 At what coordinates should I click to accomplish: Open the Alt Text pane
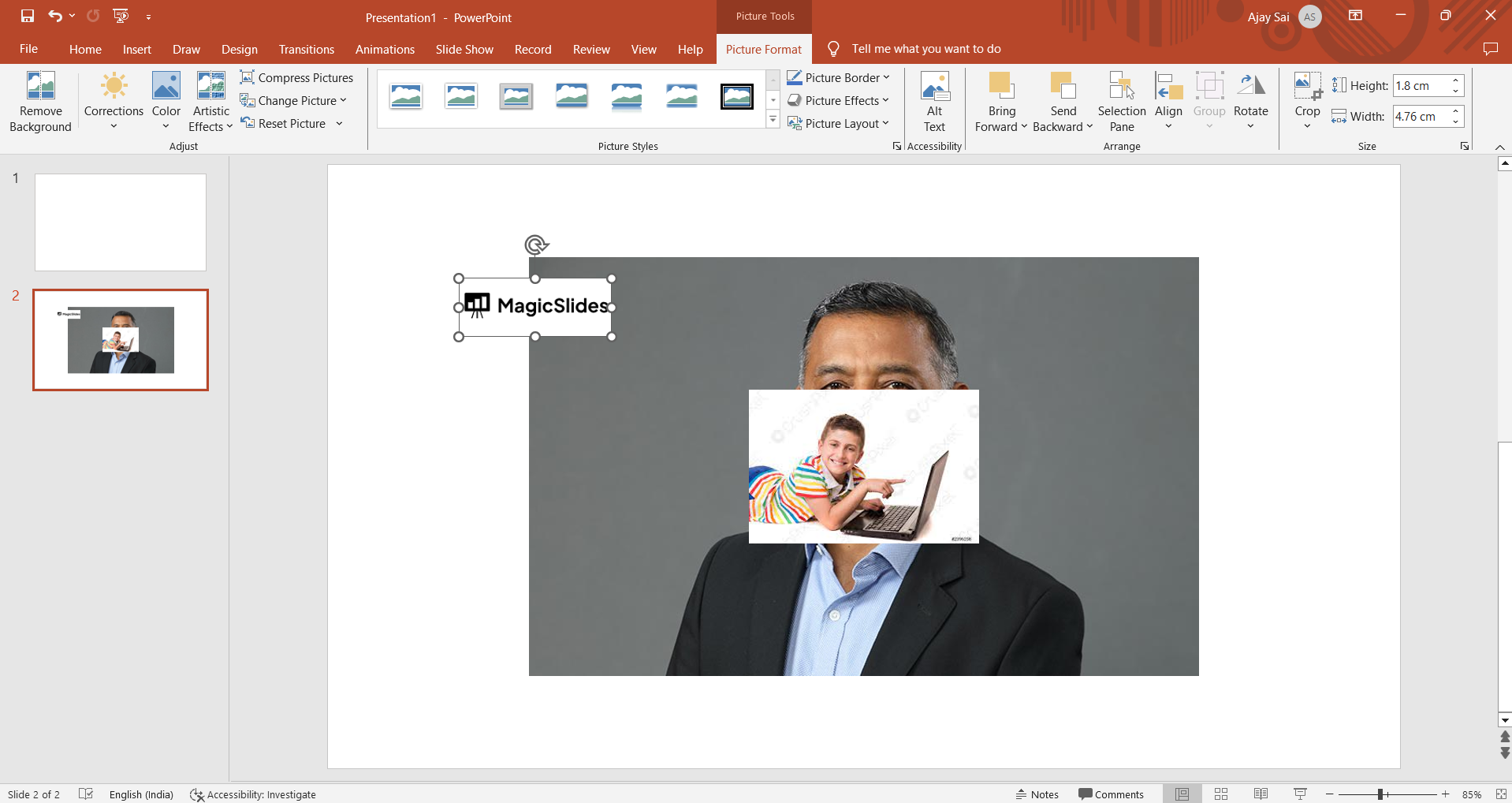click(x=934, y=103)
